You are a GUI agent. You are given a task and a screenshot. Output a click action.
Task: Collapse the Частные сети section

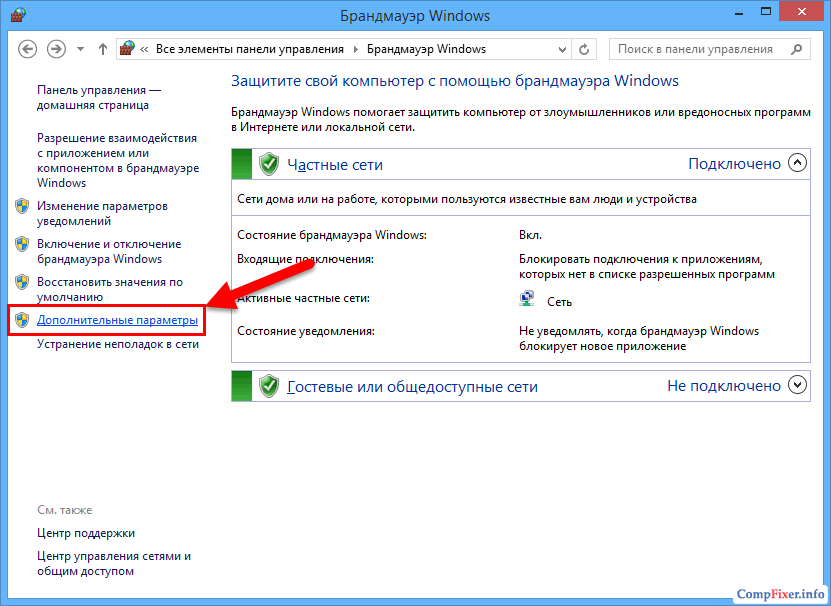[796, 163]
